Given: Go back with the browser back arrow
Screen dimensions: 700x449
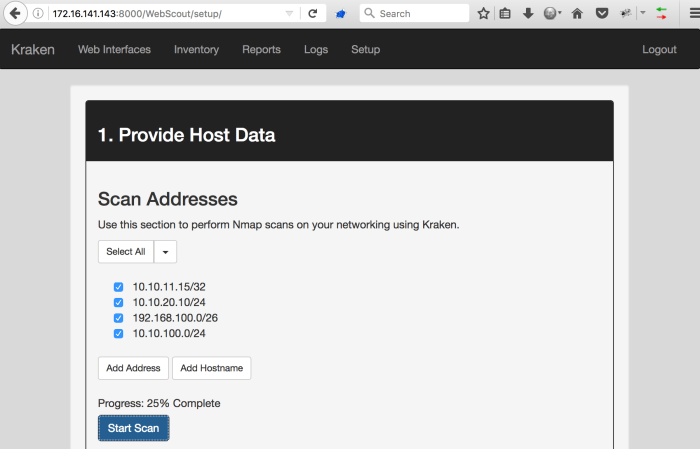Looking at the screenshot, I should click(15, 13).
